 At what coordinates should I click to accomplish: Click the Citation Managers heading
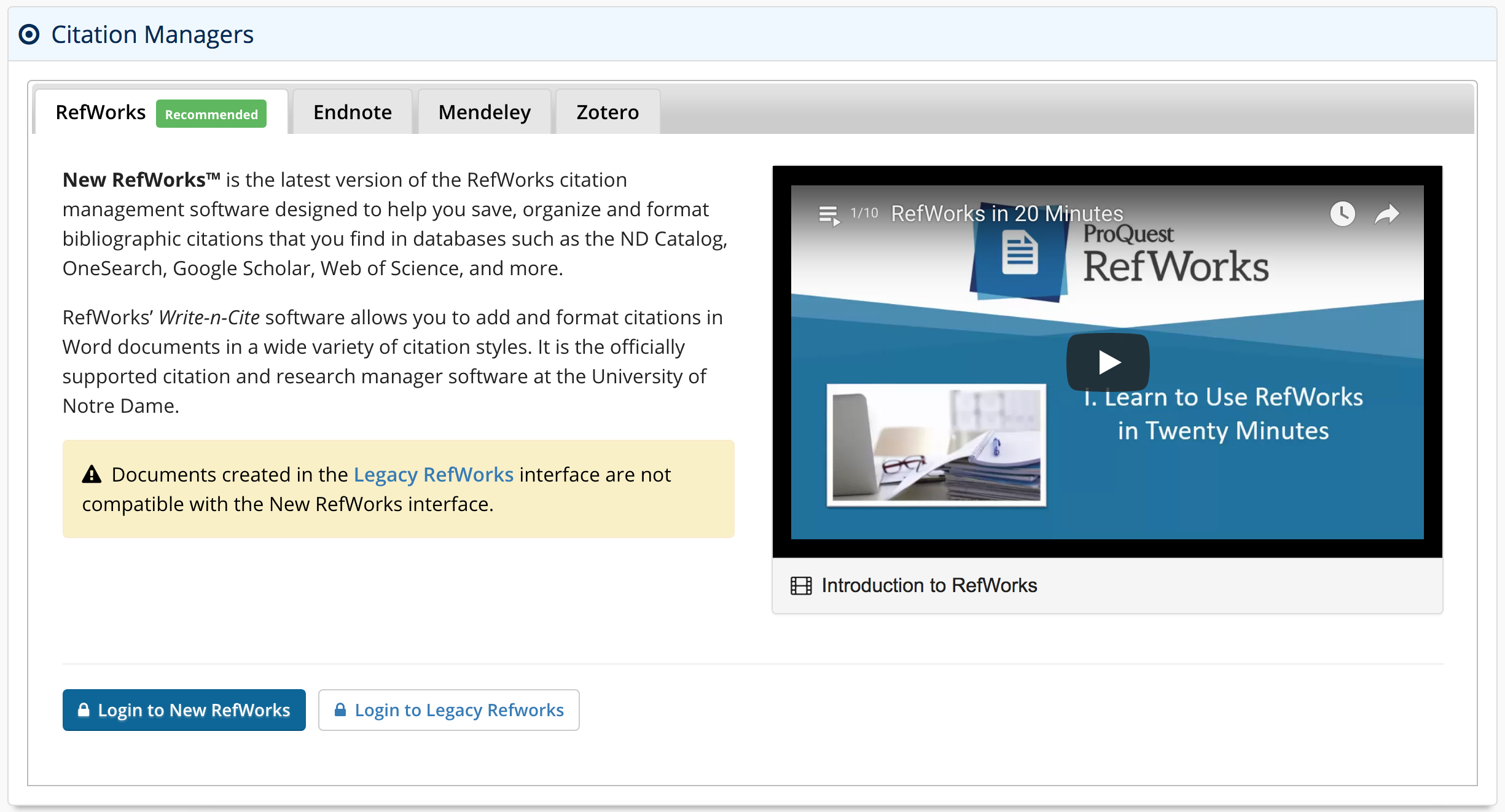[152, 34]
